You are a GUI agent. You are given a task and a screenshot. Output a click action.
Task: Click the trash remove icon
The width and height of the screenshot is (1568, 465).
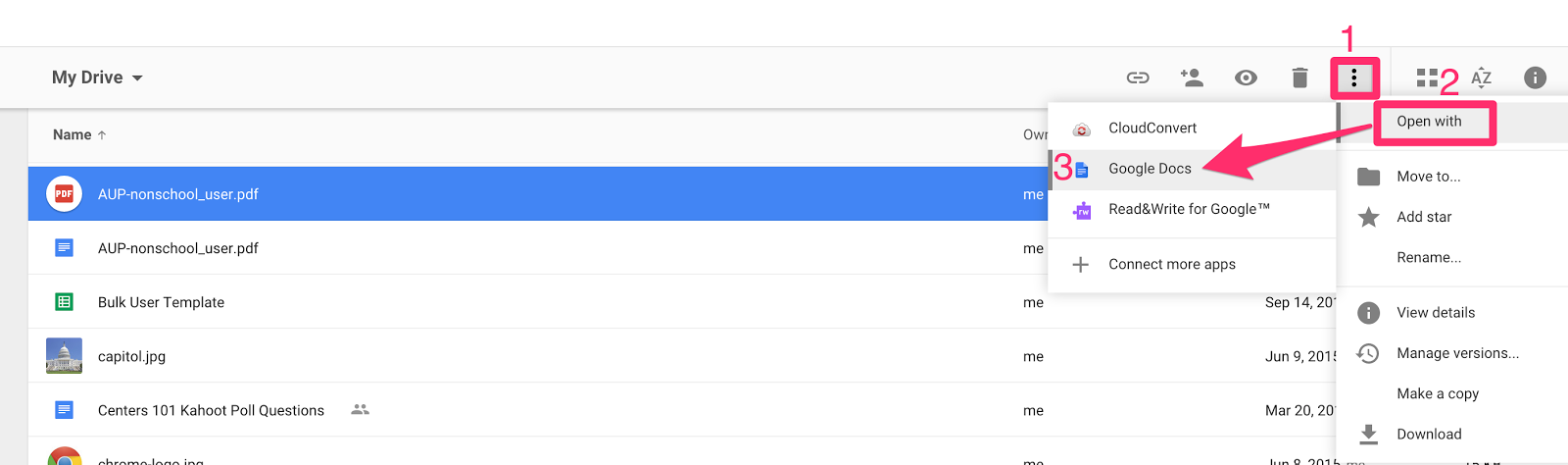(1299, 77)
